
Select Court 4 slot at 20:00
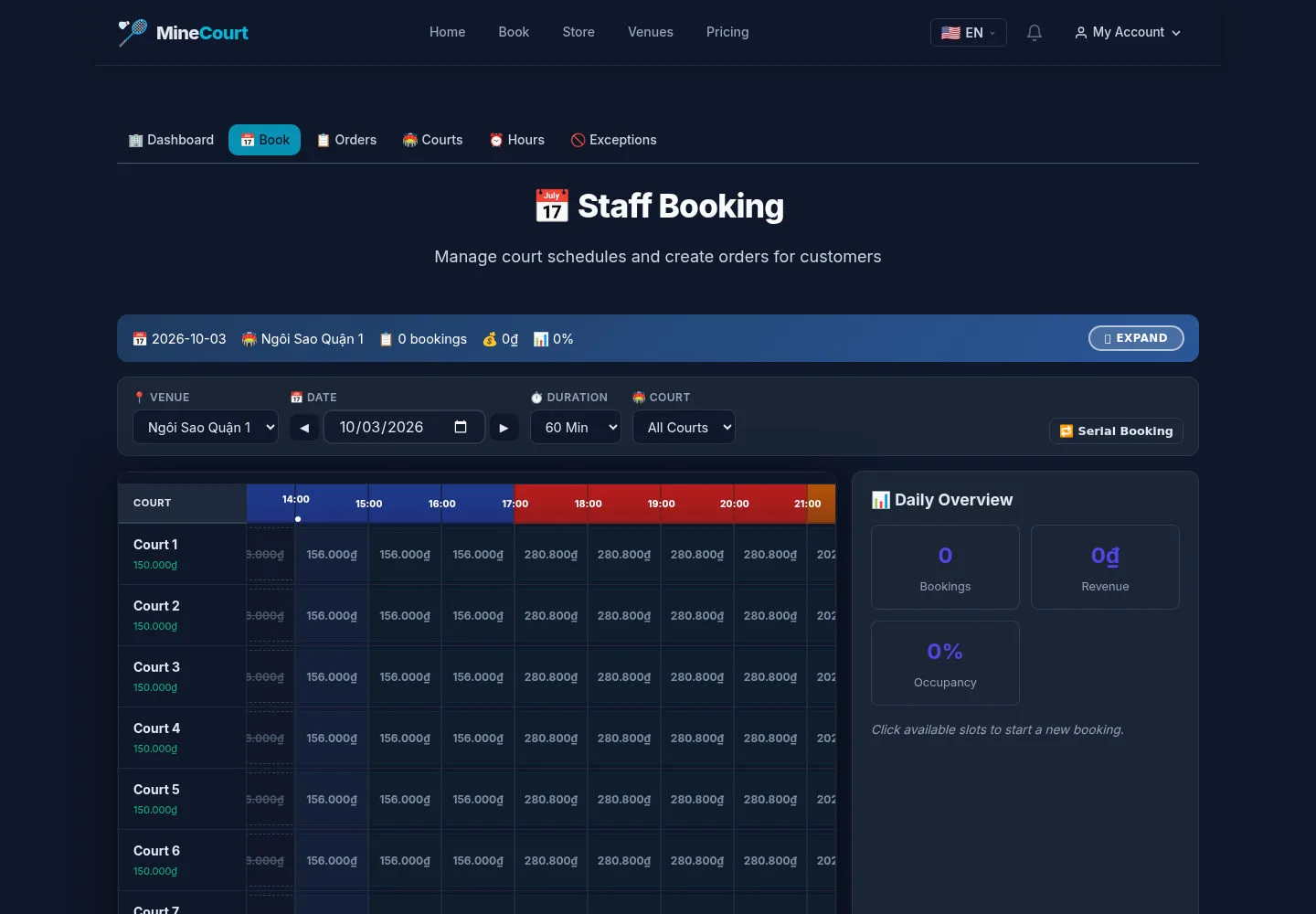[770, 738]
